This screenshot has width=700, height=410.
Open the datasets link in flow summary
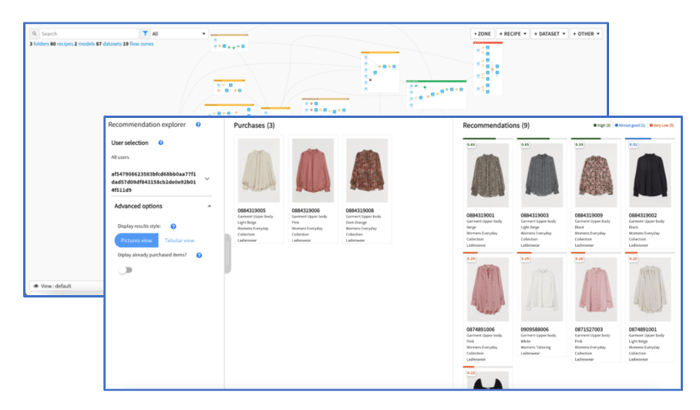tap(112, 44)
